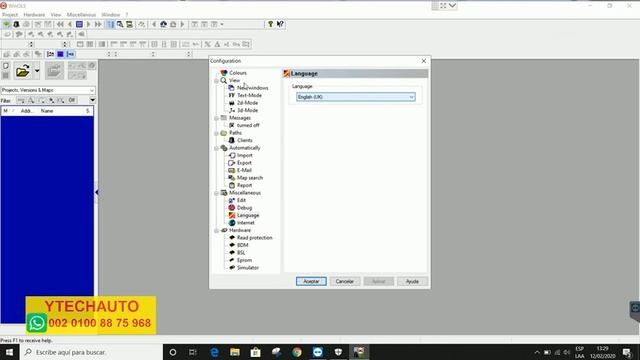Image resolution: width=640 pixels, height=360 pixels.
Task: Click the home with up-arrow toolbar icon
Action: point(163,24)
